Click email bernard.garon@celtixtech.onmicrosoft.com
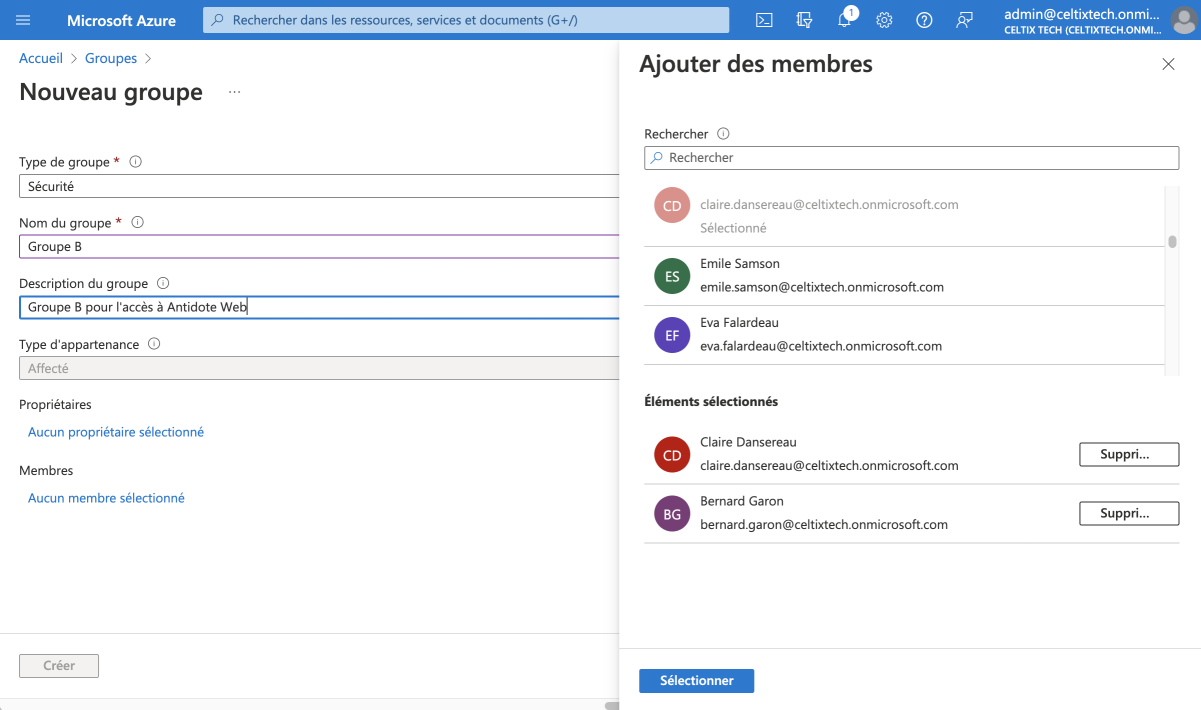1201x710 pixels. 824,524
